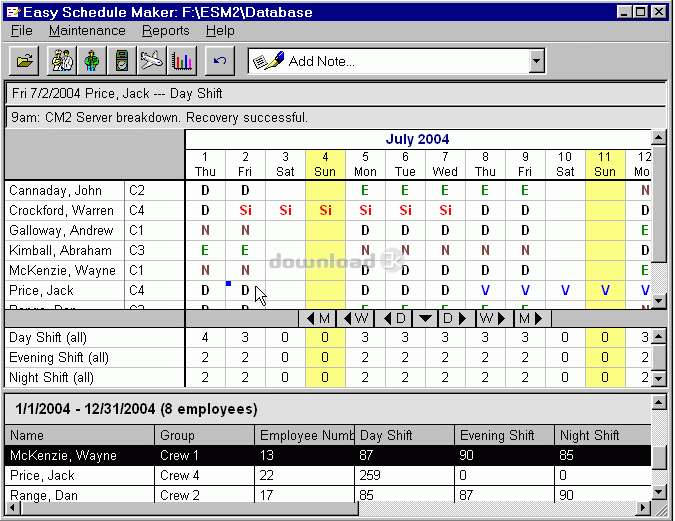Screen dimensions: 675x521
Task: Click the down-triangle button between D buttons
Action: (x=425, y=319)
